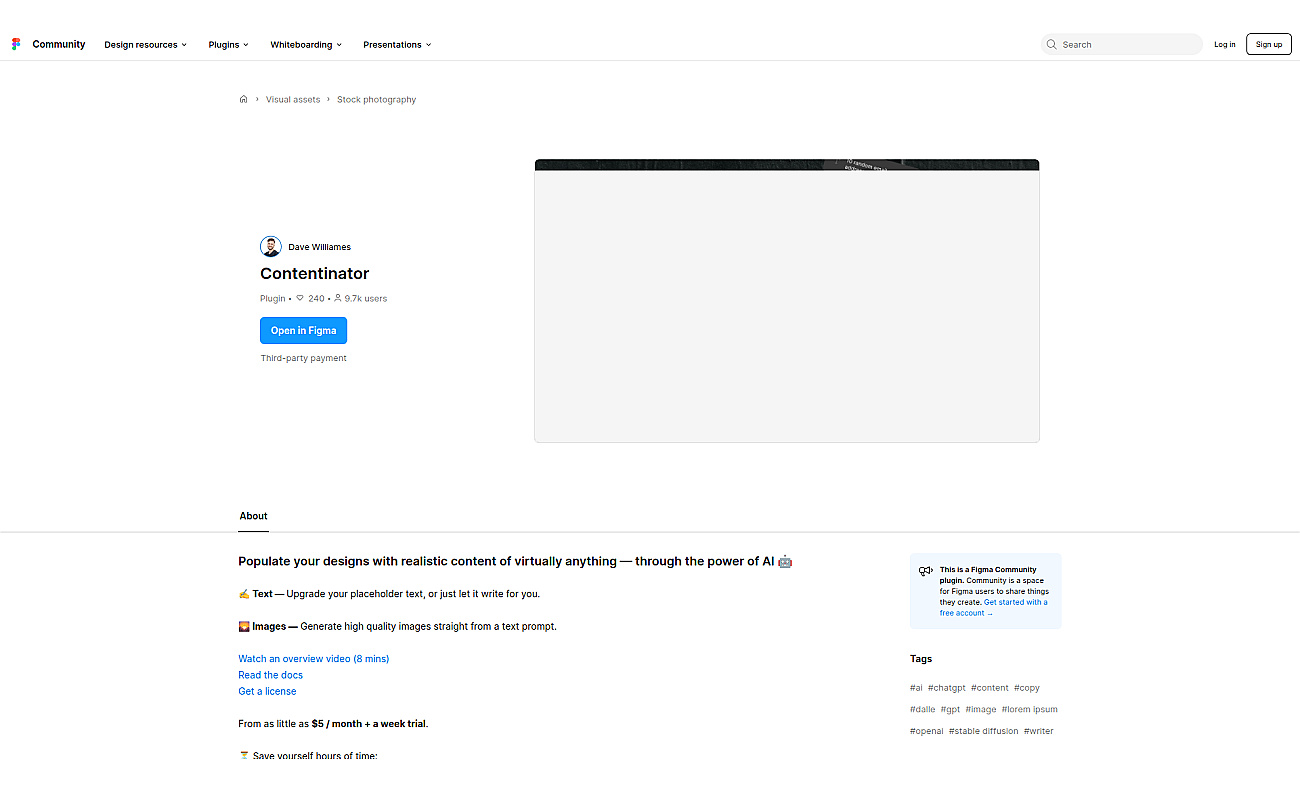The image size is (1300, 788).
Task: Select the #dalle tag
Action: [x=923, y=709]
